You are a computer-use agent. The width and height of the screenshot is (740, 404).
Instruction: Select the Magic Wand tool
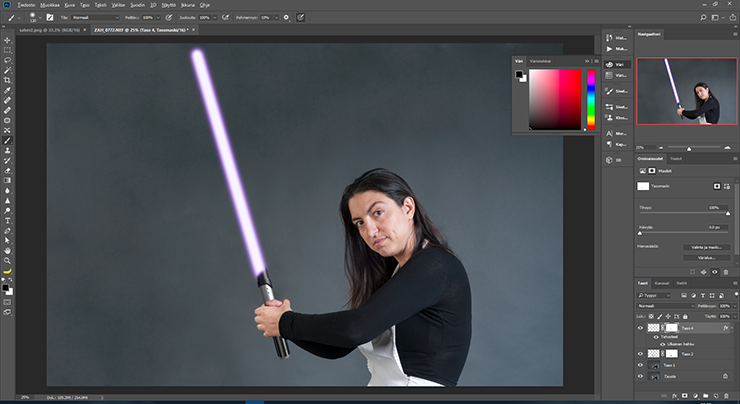pos(7,70)
